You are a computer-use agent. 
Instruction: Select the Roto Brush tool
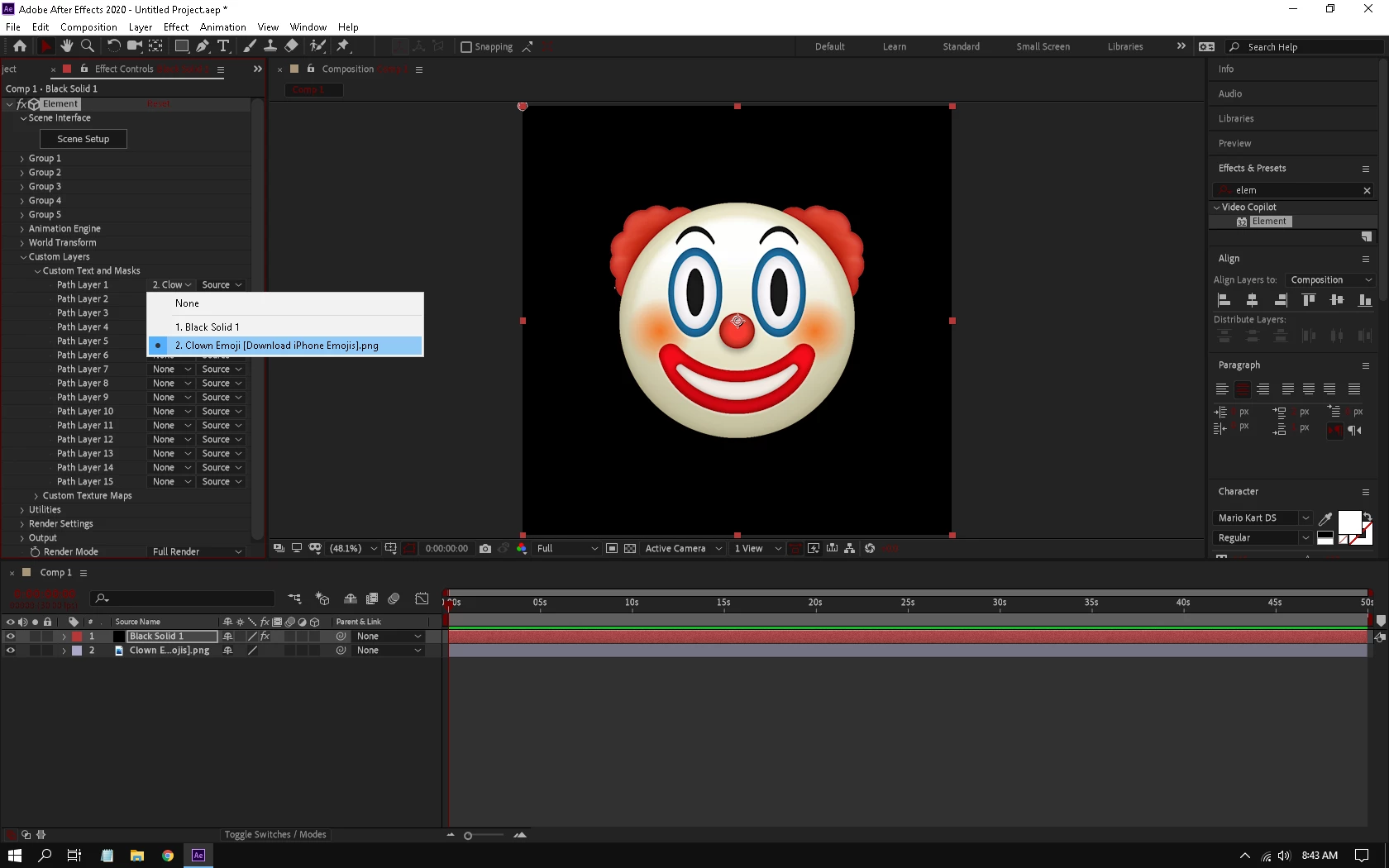click(317, 46)
